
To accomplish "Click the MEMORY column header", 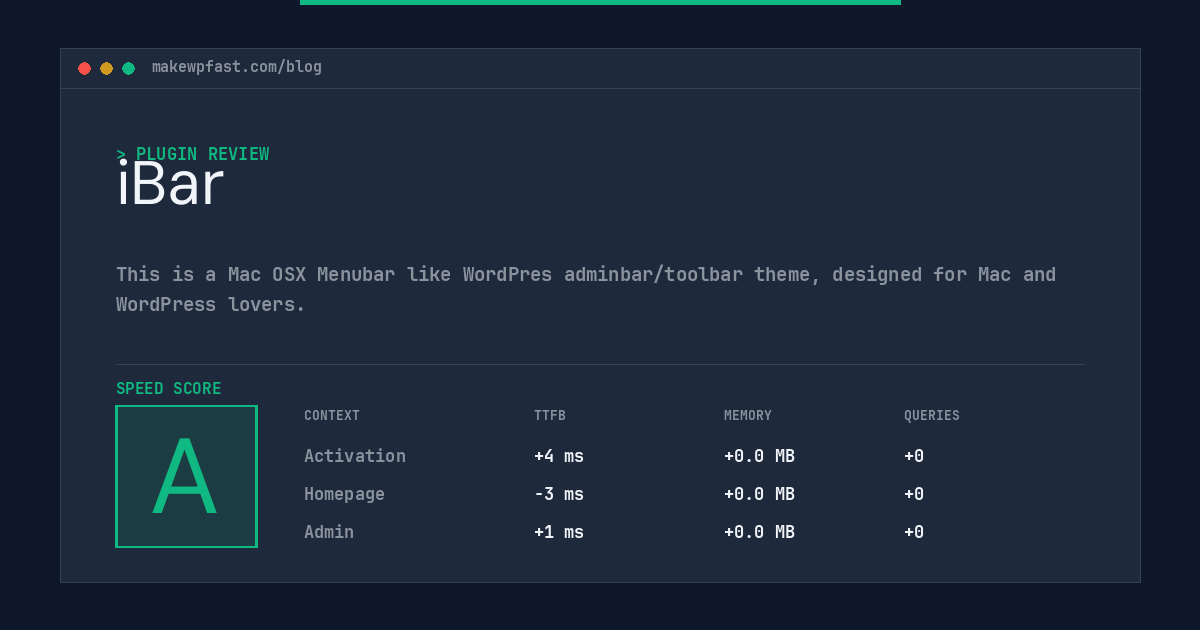I will tap(748, 416).
